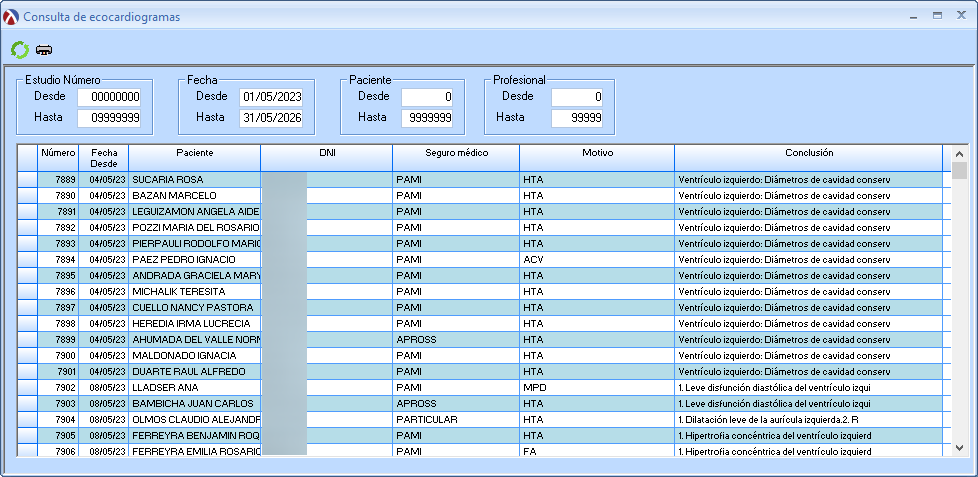Viewport: 978px width, 477px height.
Task: Focus the Profesional Hasta field 99999
Action: pyautogui.click(x=577, y=118)
